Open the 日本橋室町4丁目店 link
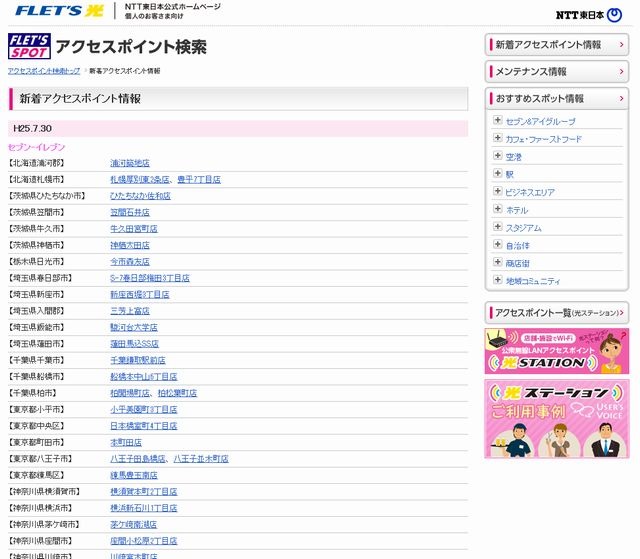640x559 pixels. pos(144,426)
